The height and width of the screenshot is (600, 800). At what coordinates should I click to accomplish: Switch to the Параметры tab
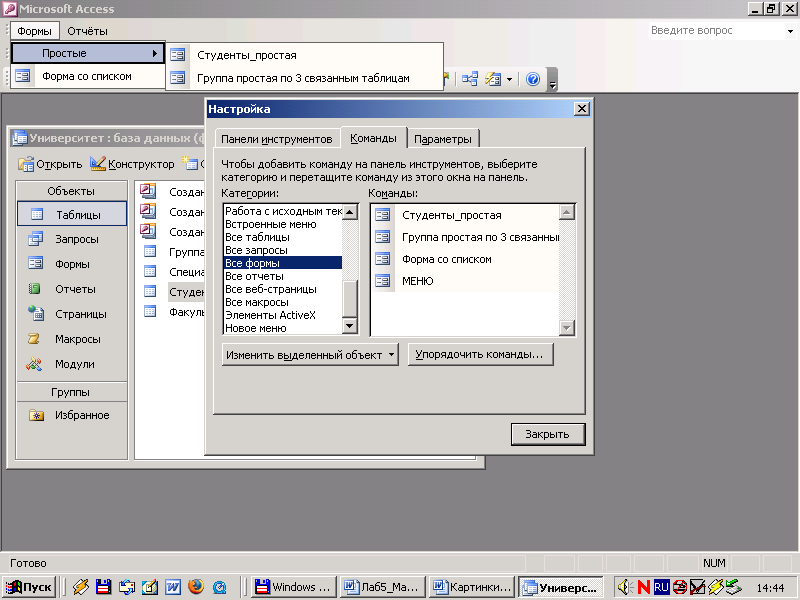[443, 139]
